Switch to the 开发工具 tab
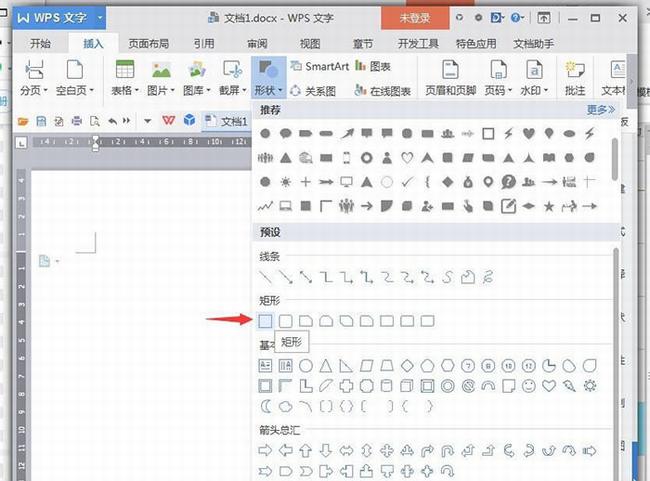 pos(418,44)
